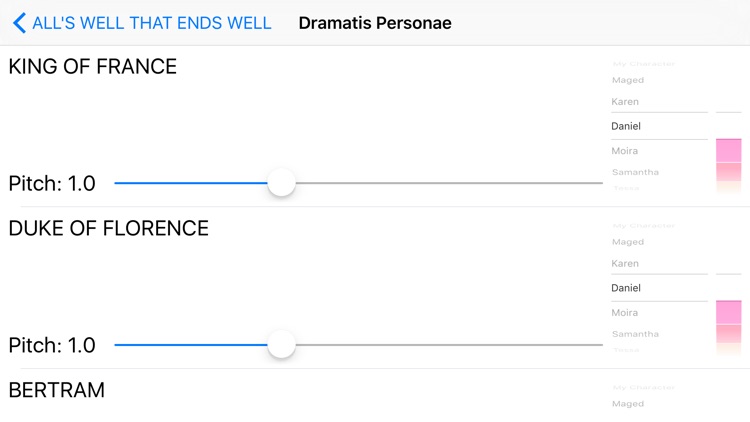Tap pink color swatch beside King of France
The height and width of the screenshot is (422, 750).
click(729, 151)
